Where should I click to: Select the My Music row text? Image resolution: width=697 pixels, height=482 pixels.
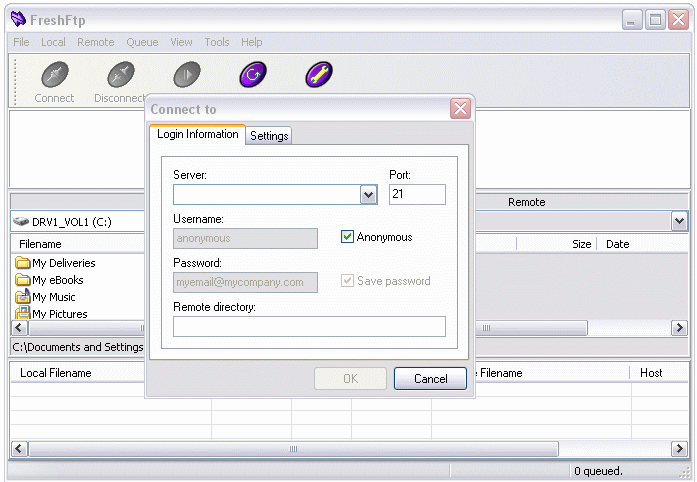[x=54, y=297]
